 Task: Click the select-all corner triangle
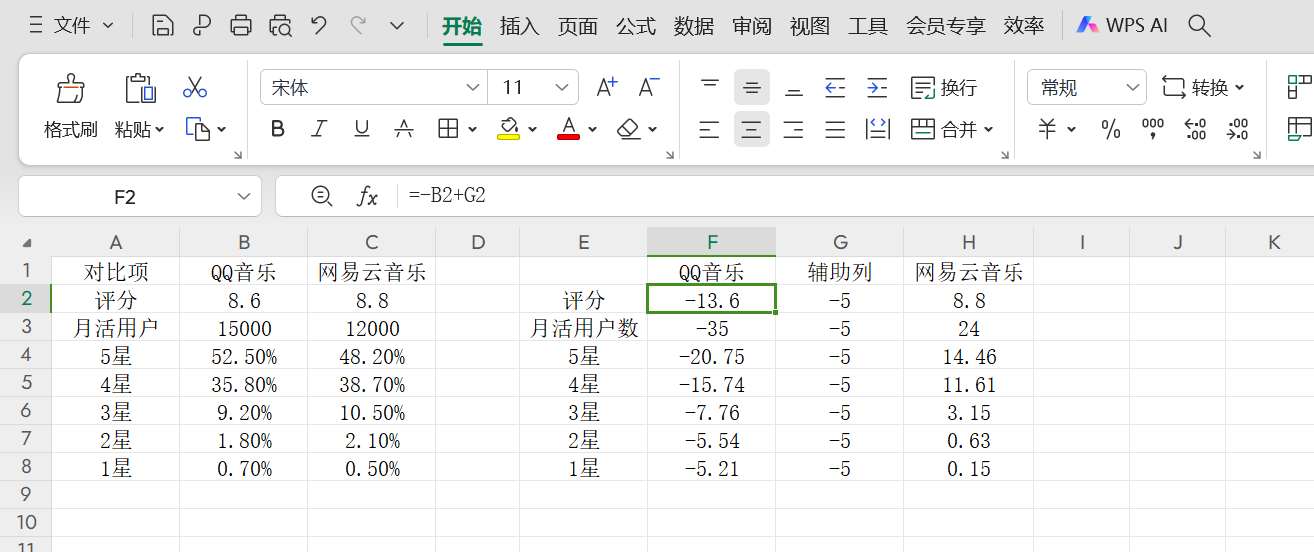[x=26, y=243]
